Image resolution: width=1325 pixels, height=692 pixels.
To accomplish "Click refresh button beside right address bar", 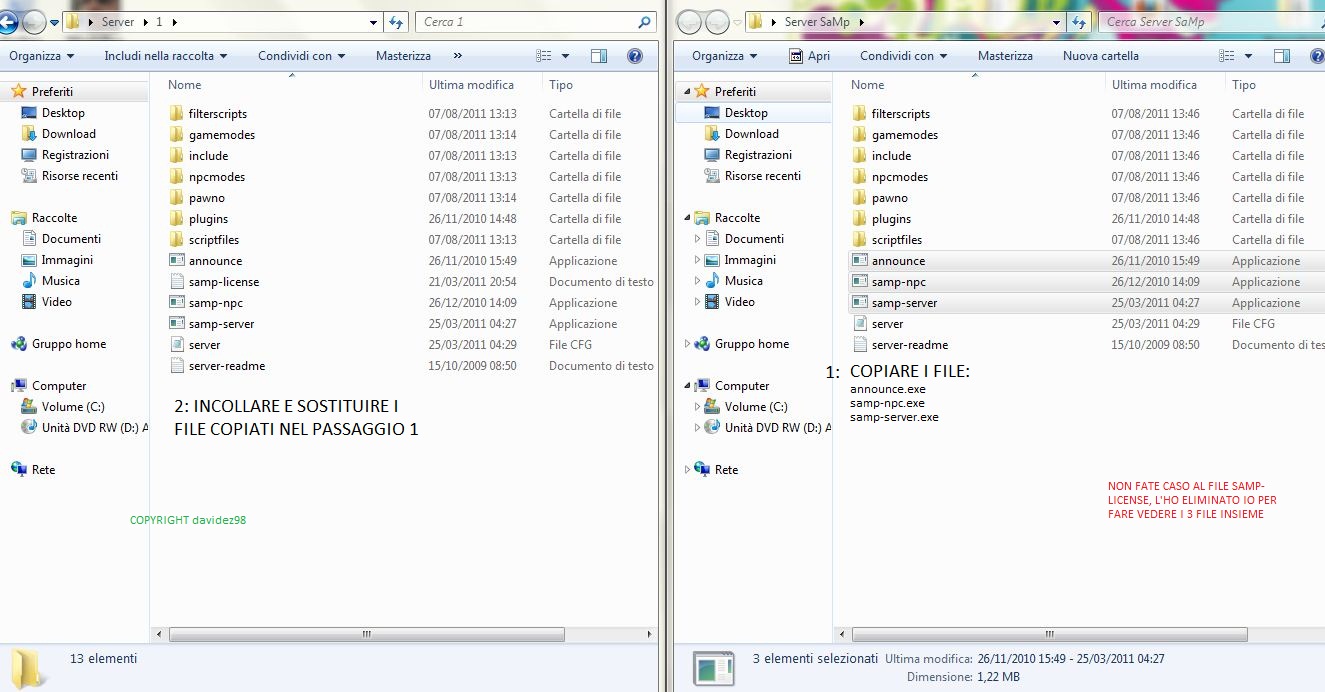I will click(1079, 22).
